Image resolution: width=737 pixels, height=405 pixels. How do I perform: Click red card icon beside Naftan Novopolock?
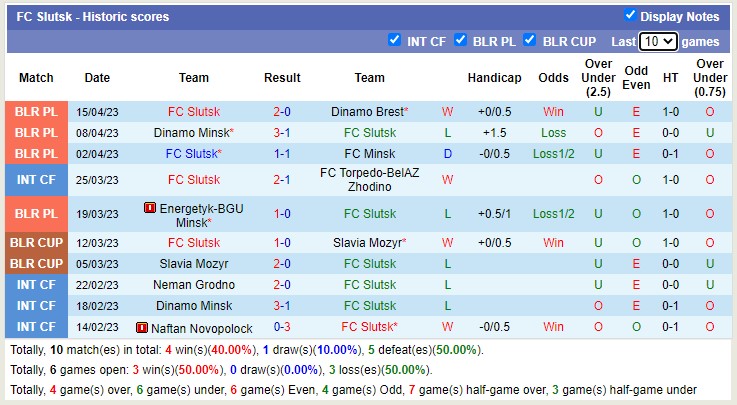coord(142,327)
